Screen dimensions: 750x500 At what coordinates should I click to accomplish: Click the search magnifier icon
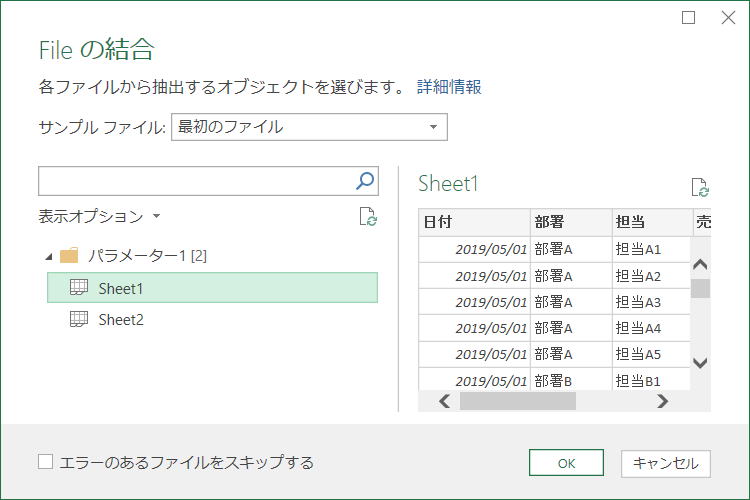[x=365, y=181]
